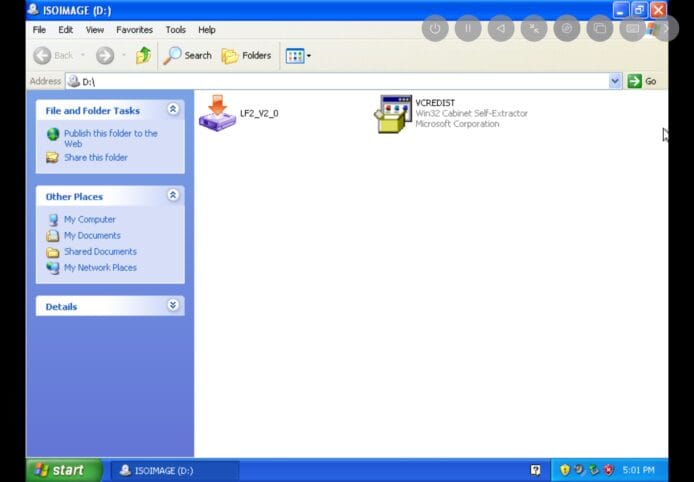Go to My Network Places
694x482 pixels.
pos(100,267)
